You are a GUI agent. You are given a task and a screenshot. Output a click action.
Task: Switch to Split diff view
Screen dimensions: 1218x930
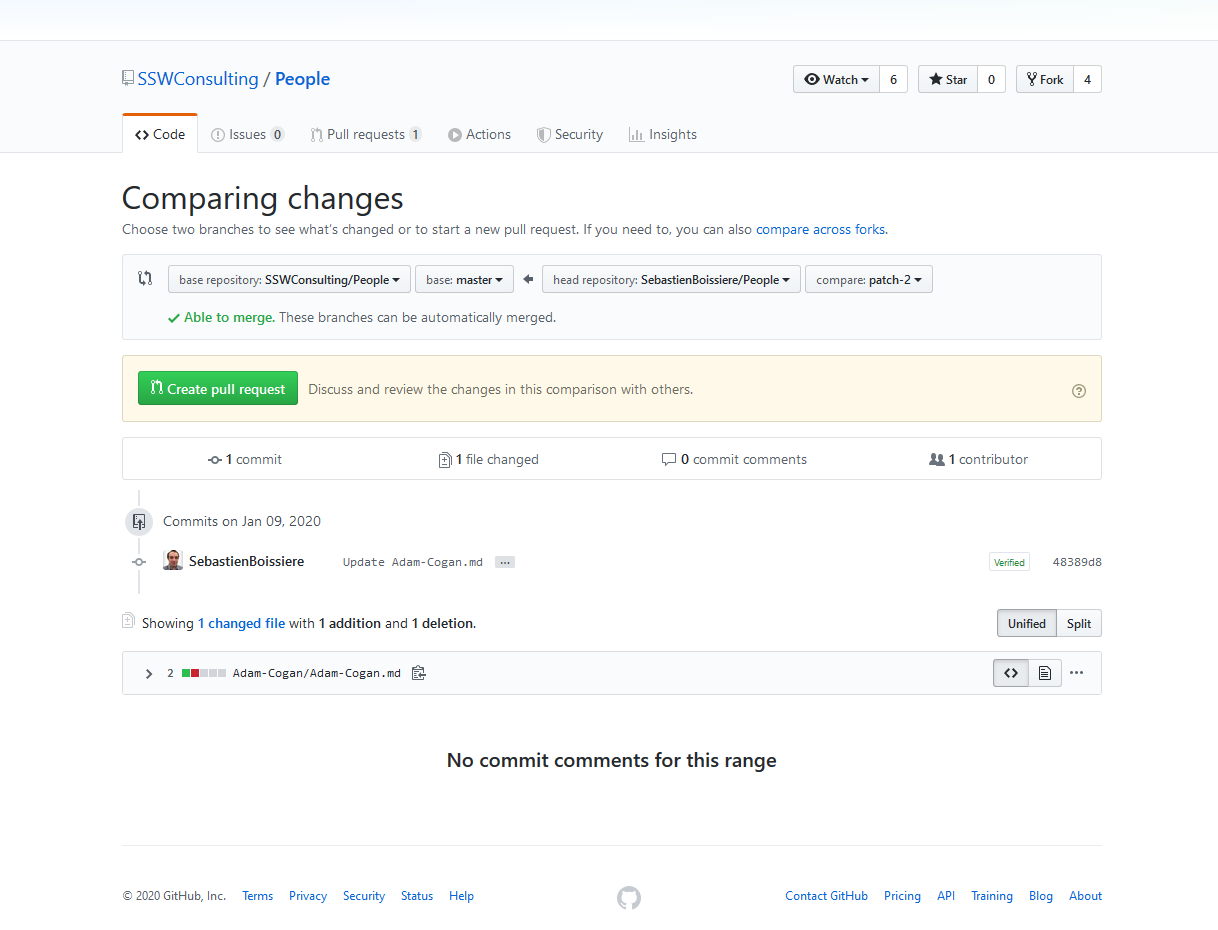coord(1079,623)
